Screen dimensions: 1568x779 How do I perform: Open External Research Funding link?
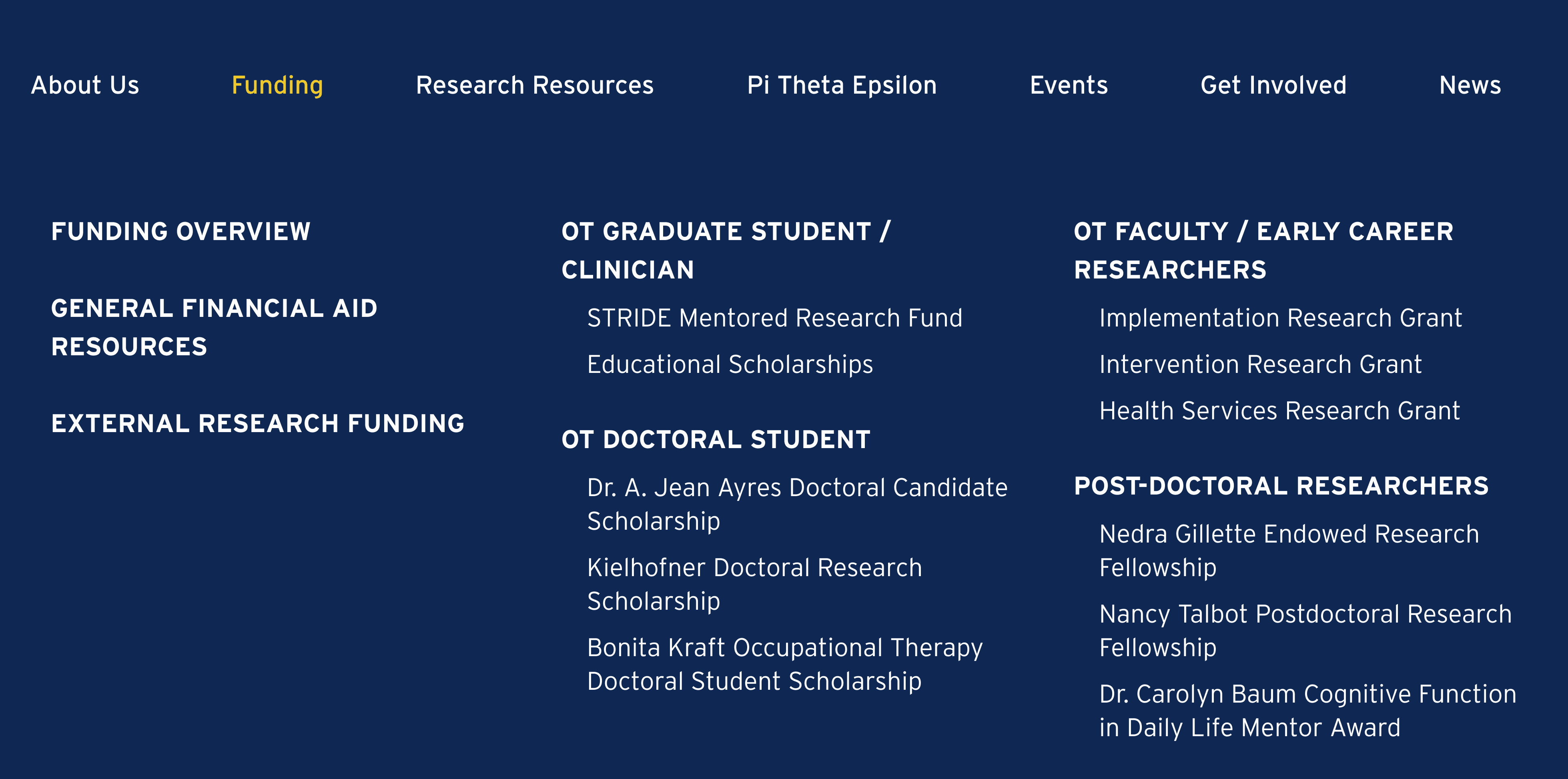tap(258, 424)
